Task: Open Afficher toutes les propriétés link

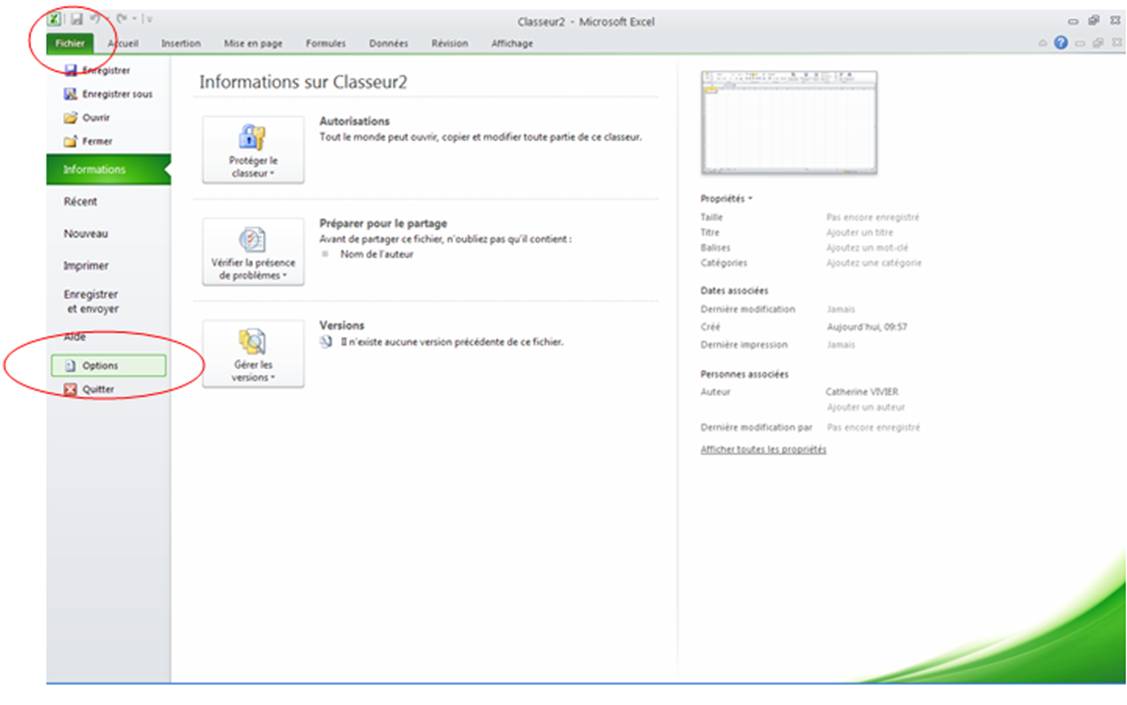Action: pyautogui.click(x=763, y=450)
